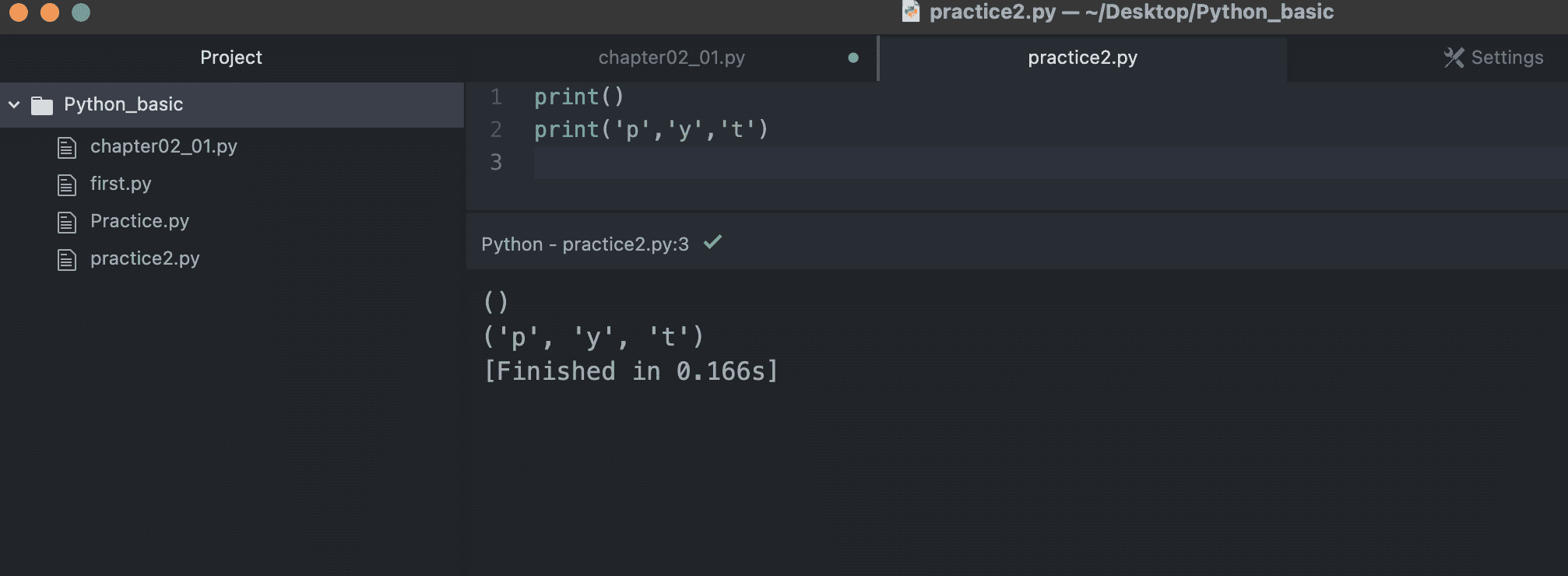Click the first.py file icon
1568x576 pixels.
(67, 184)
